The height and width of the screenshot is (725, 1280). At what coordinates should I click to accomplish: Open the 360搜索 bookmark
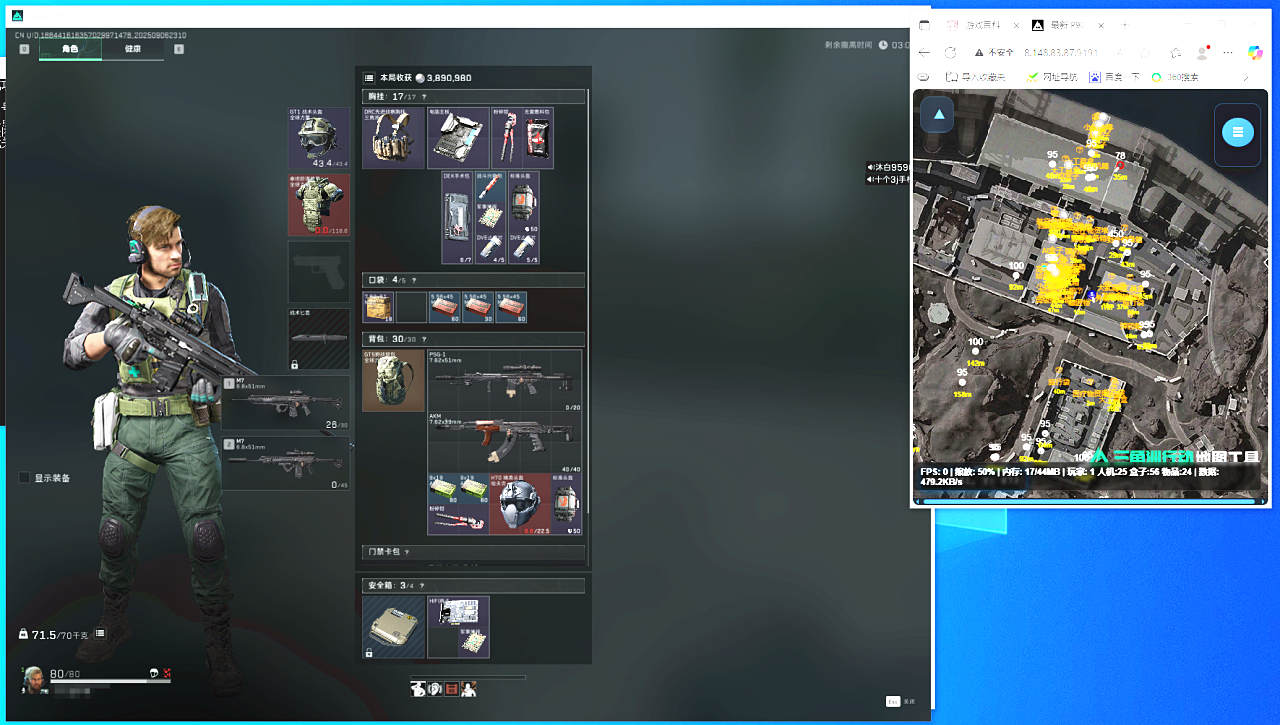(1175, 77)
